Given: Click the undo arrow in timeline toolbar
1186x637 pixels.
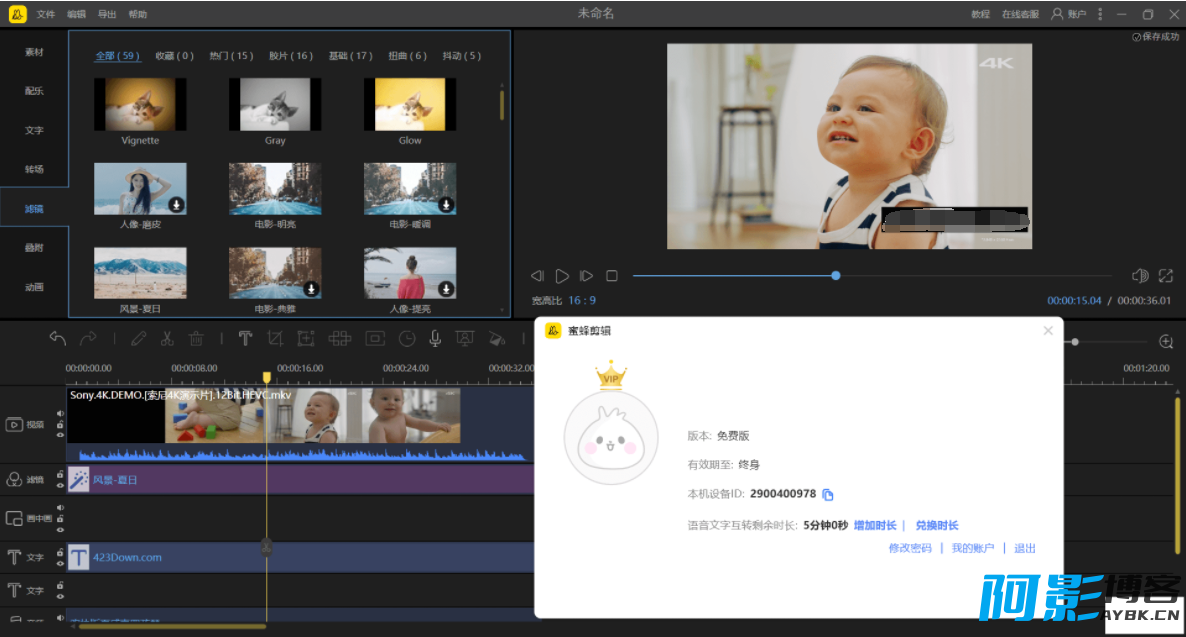Looking at the screenshot, I should tap(57, 339).
